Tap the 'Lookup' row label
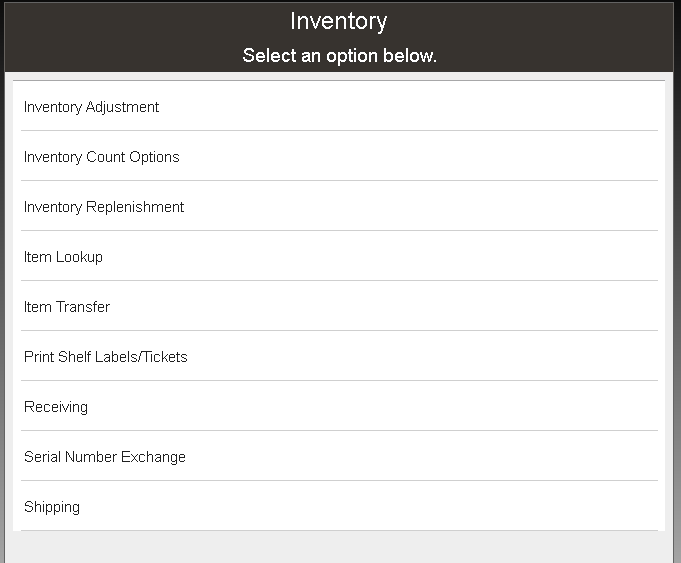The image size is (681, 563). tap(79, 257)
